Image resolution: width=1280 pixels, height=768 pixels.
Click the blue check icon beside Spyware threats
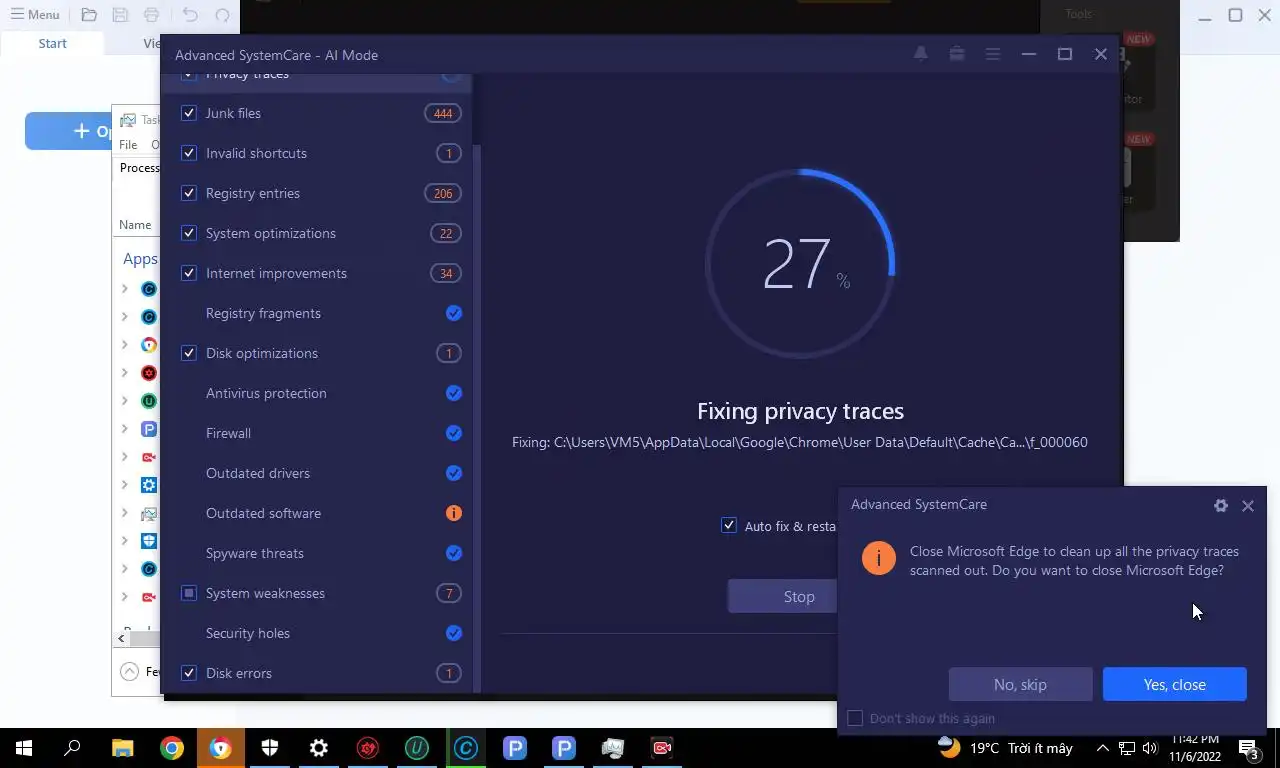[x=454, y=553]
